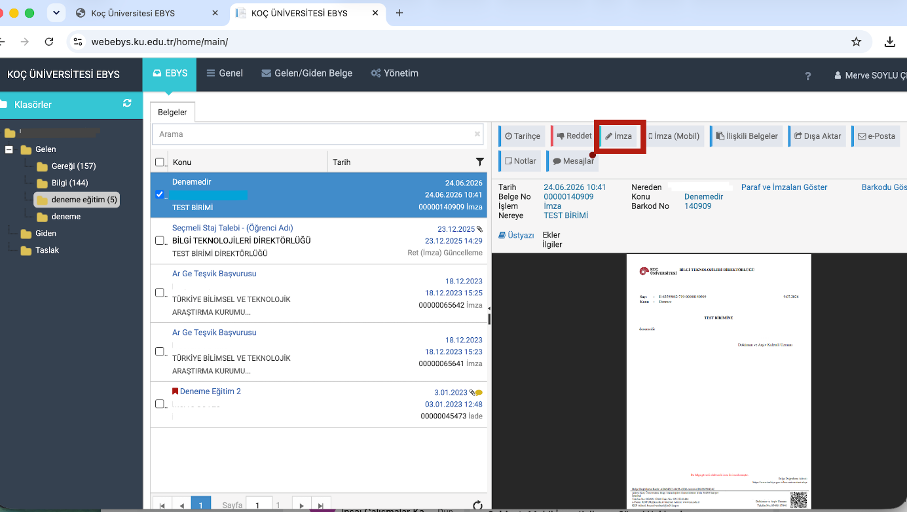Go to next page of list

point(301,505)
